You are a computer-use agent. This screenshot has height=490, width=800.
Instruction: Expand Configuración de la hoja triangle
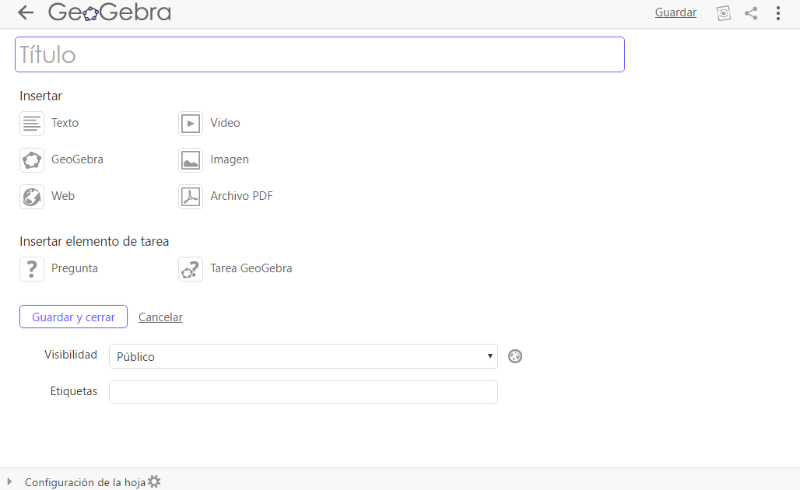(9, 481)
